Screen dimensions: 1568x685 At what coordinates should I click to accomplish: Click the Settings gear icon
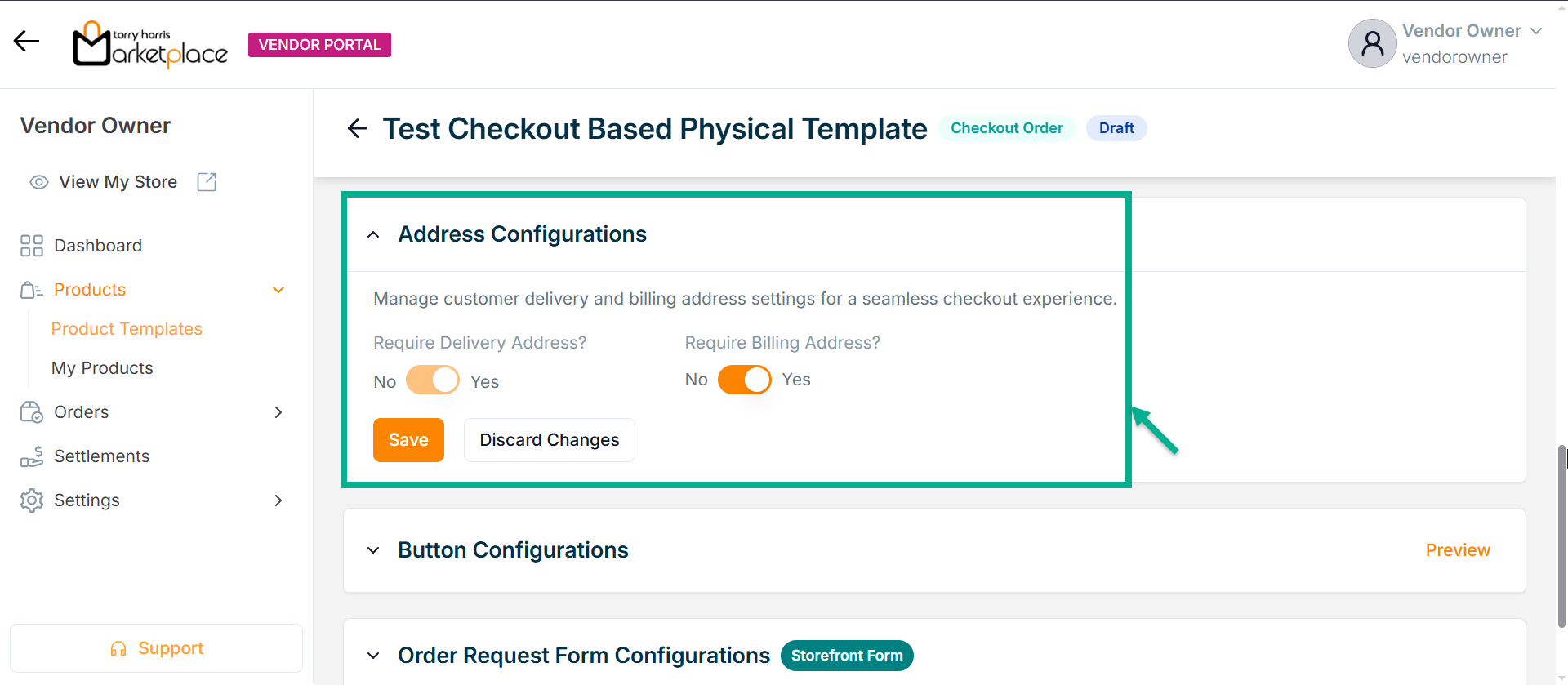coord(32,500)
